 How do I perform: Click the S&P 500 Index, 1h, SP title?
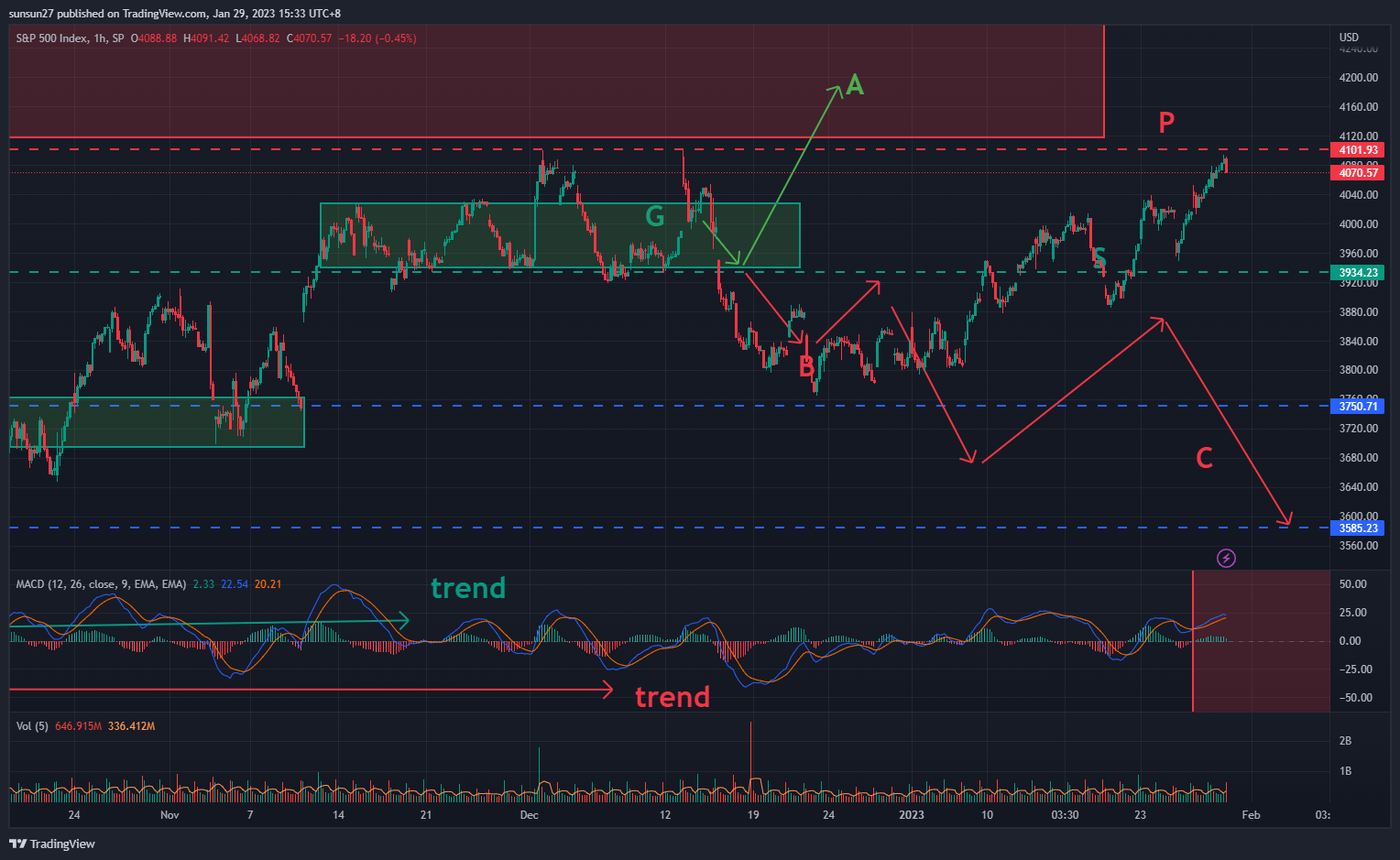(x=70, y=38)
